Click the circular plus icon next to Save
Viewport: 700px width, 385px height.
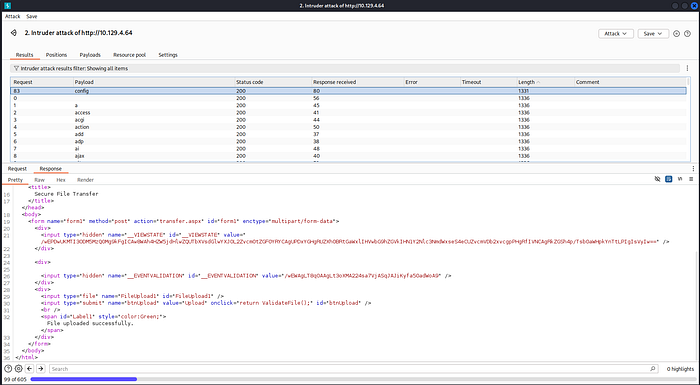pos(676,33)
